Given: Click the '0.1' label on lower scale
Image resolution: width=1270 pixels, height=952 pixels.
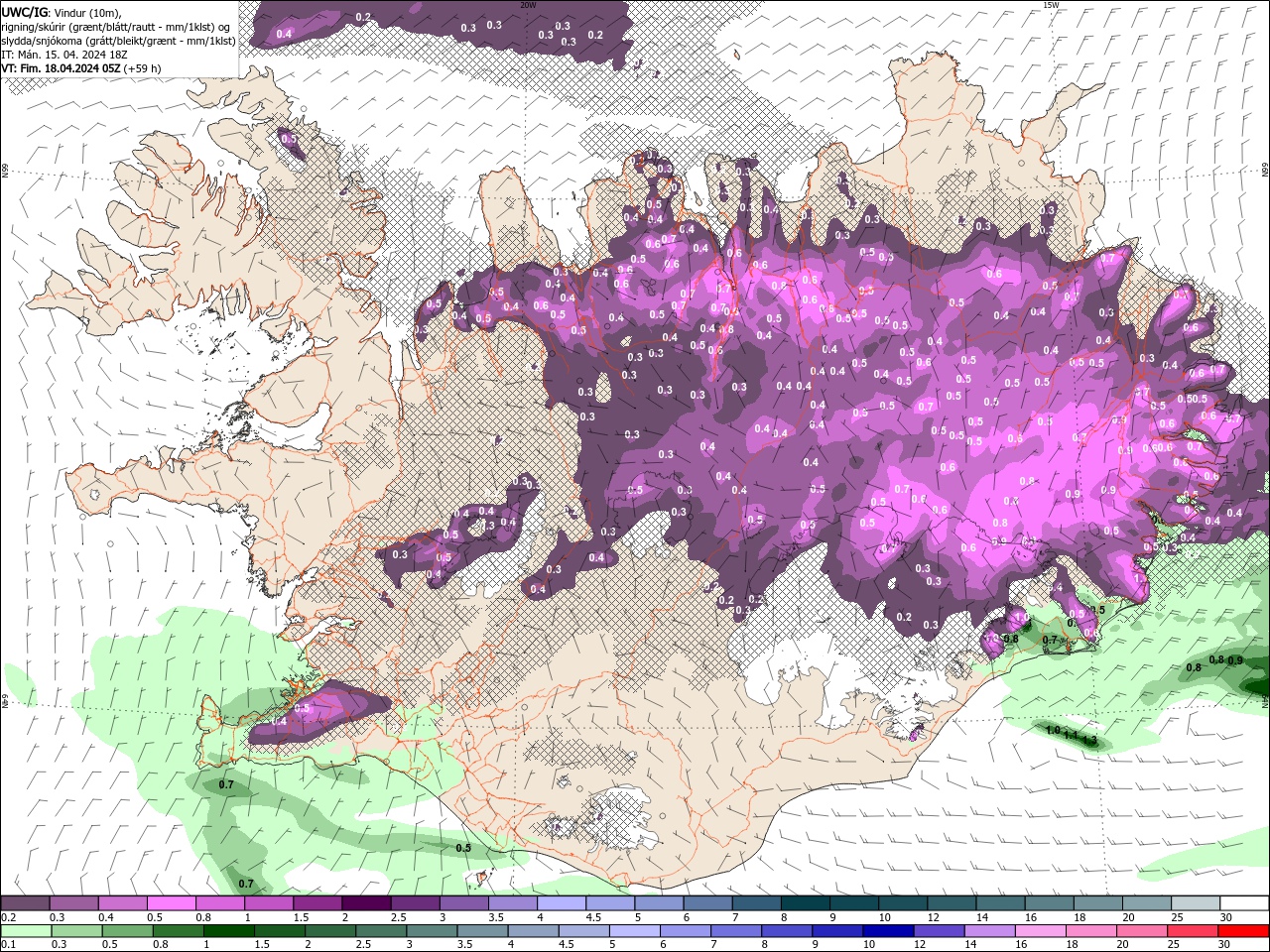Looking at the screenshot, I should coord(8,944).
